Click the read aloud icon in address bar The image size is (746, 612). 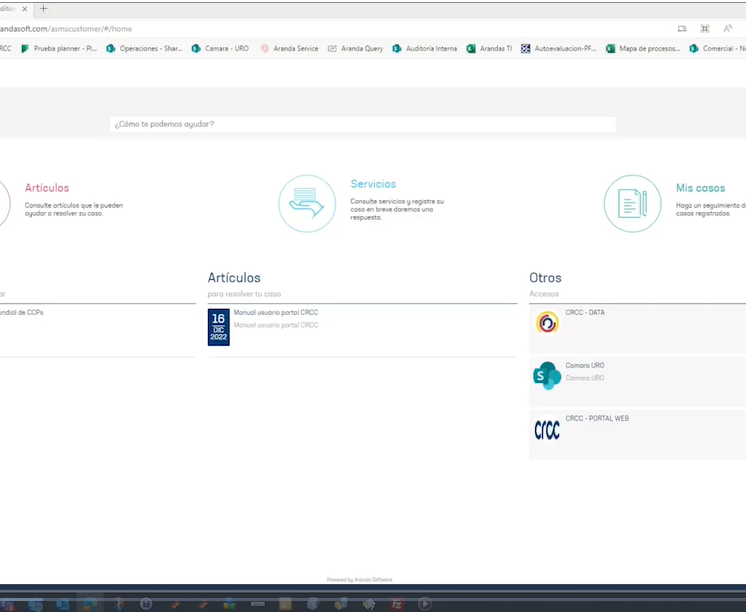pyautogui.click(x=727, y=29)
